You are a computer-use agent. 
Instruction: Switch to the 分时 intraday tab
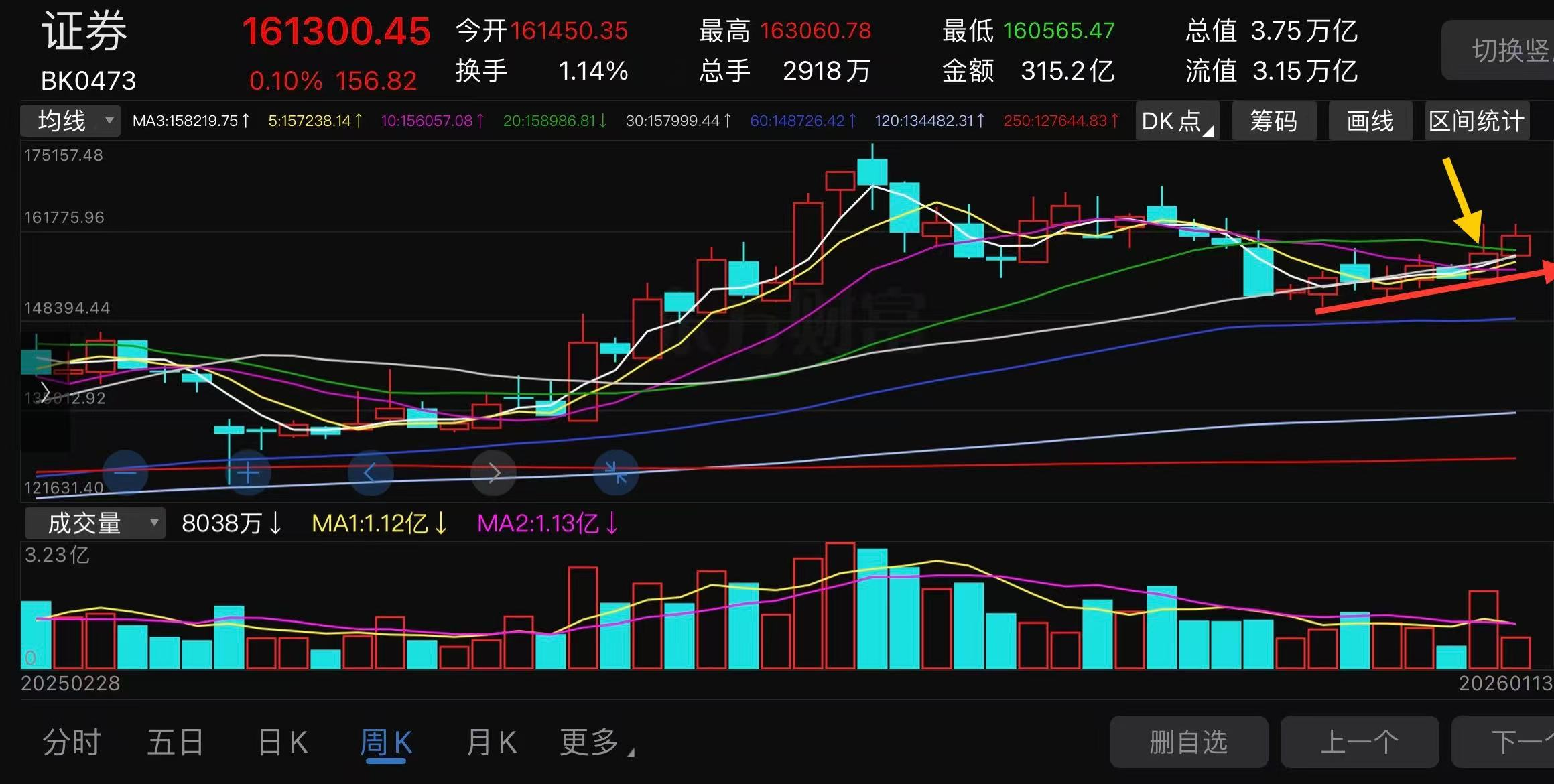[x=71, y=742]
